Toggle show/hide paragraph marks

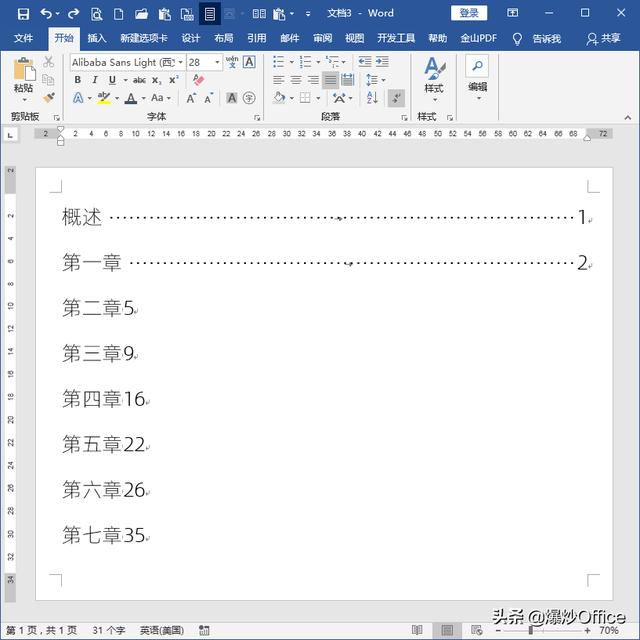pyautogui.click(x=396, y=98)
